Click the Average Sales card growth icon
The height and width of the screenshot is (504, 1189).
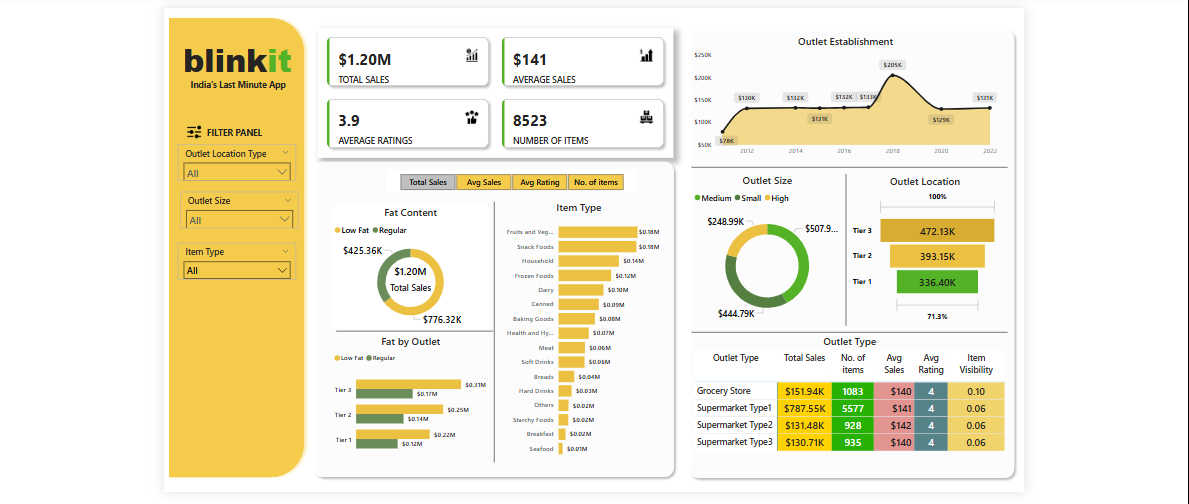(647, 55)
